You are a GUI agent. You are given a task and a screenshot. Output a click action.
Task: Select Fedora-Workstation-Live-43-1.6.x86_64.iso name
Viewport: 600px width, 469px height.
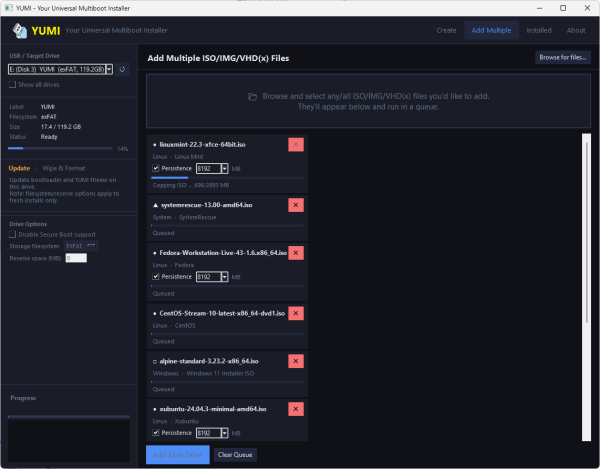(223, 253)
